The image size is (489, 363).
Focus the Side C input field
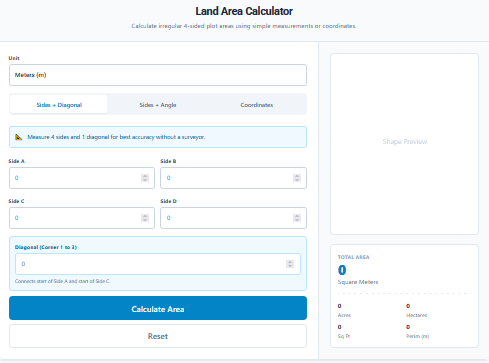coord(82,218)
